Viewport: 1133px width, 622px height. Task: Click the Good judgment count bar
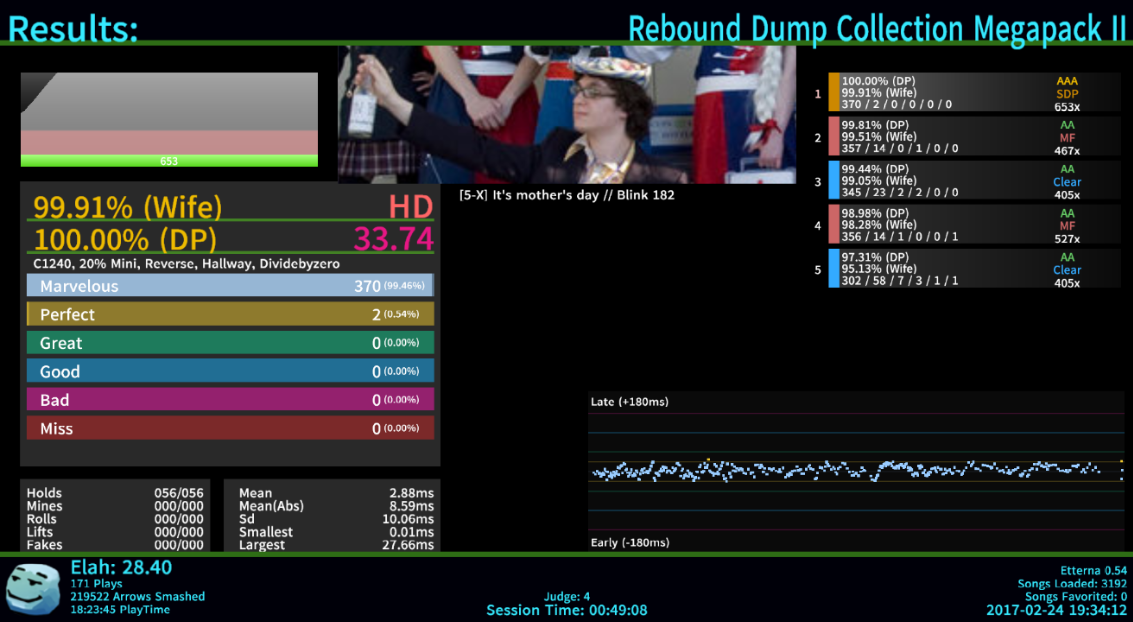(230, 371)
